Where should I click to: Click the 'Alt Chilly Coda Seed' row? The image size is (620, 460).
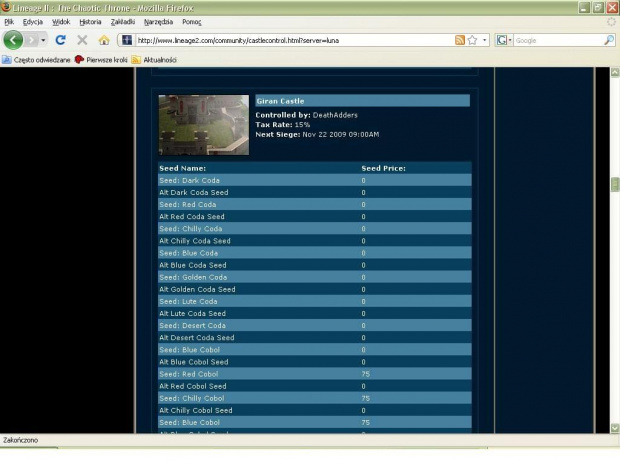pos(315,241)
